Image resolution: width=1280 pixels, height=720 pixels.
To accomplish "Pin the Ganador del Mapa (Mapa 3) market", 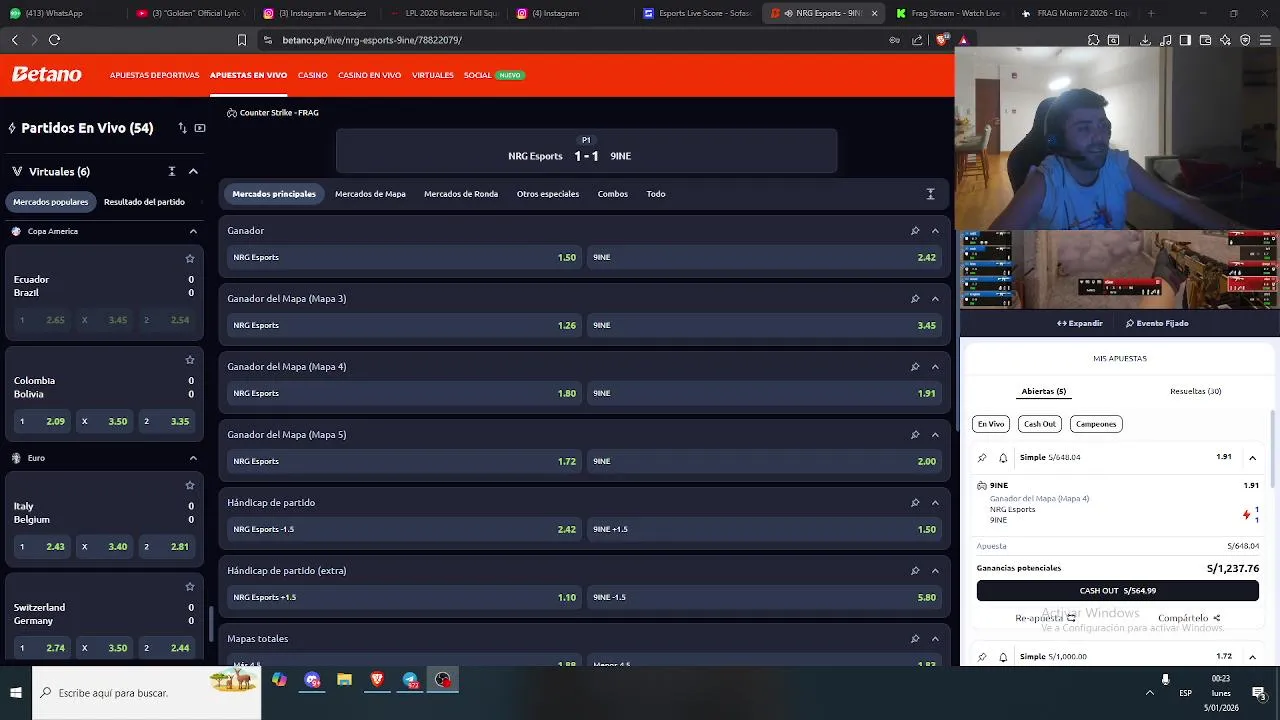I will [915, 299].
